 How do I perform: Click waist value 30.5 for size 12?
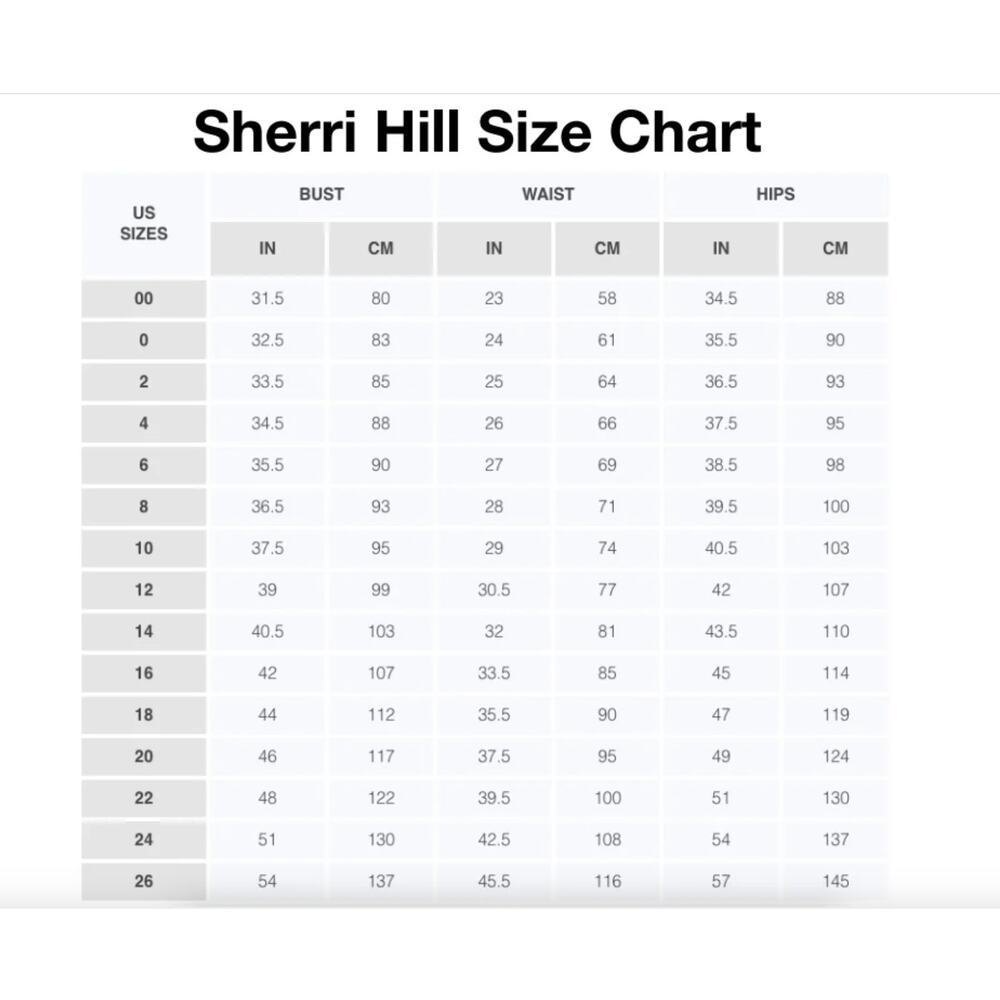(494, 590)
